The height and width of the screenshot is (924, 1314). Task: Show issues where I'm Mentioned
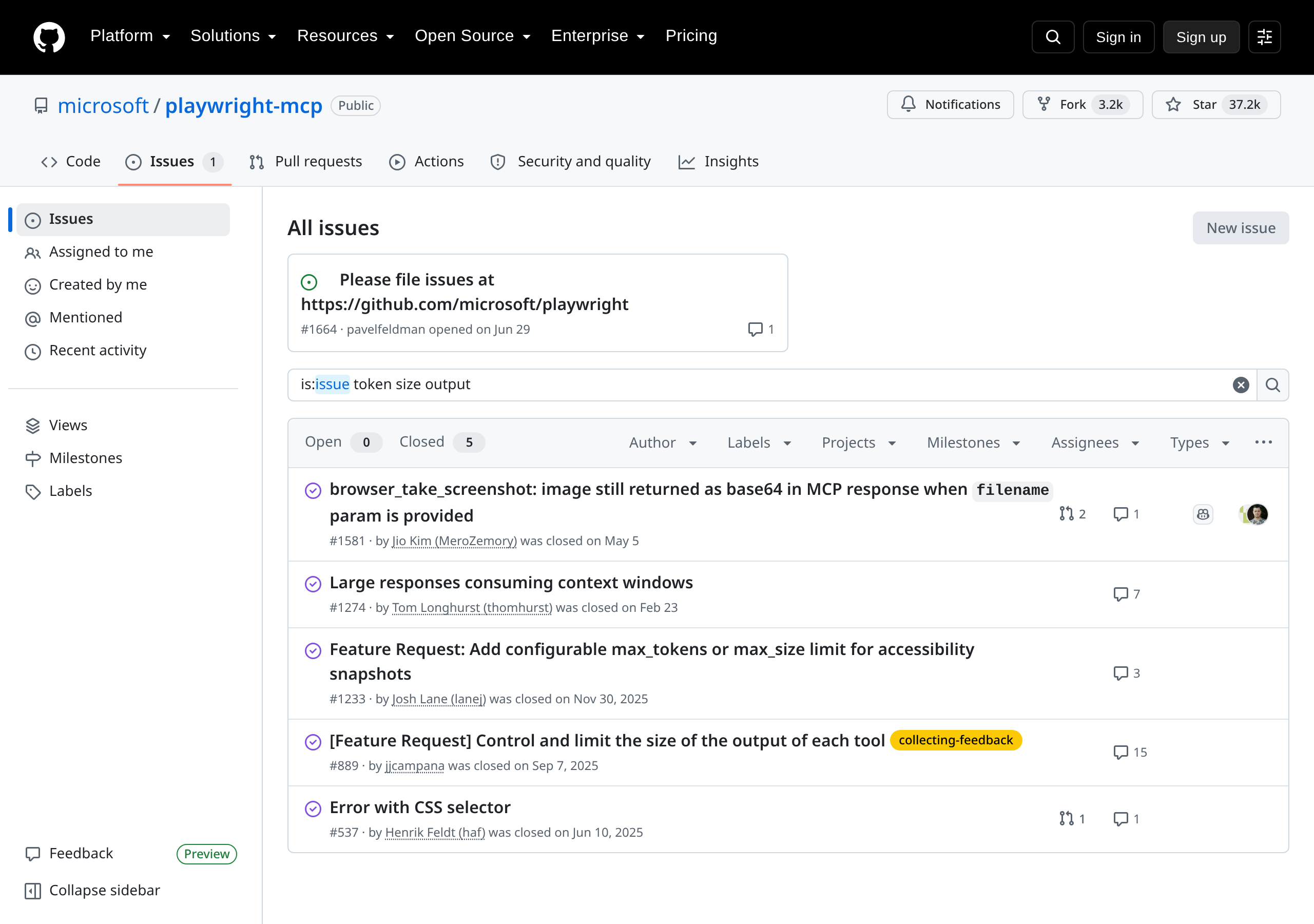point(123,318)
